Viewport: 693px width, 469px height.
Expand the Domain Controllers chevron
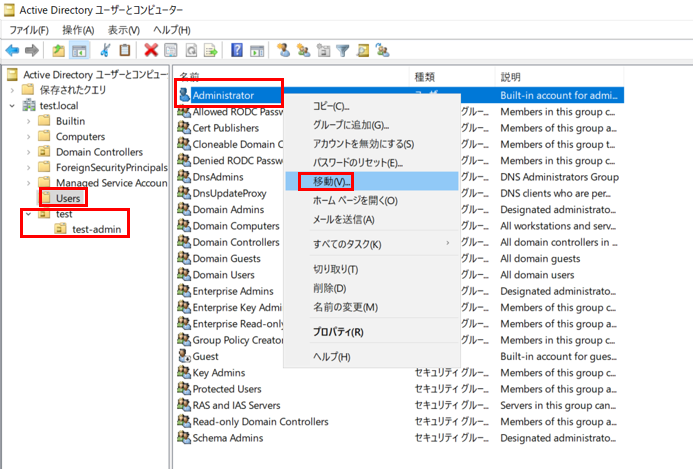pos(28,152)
